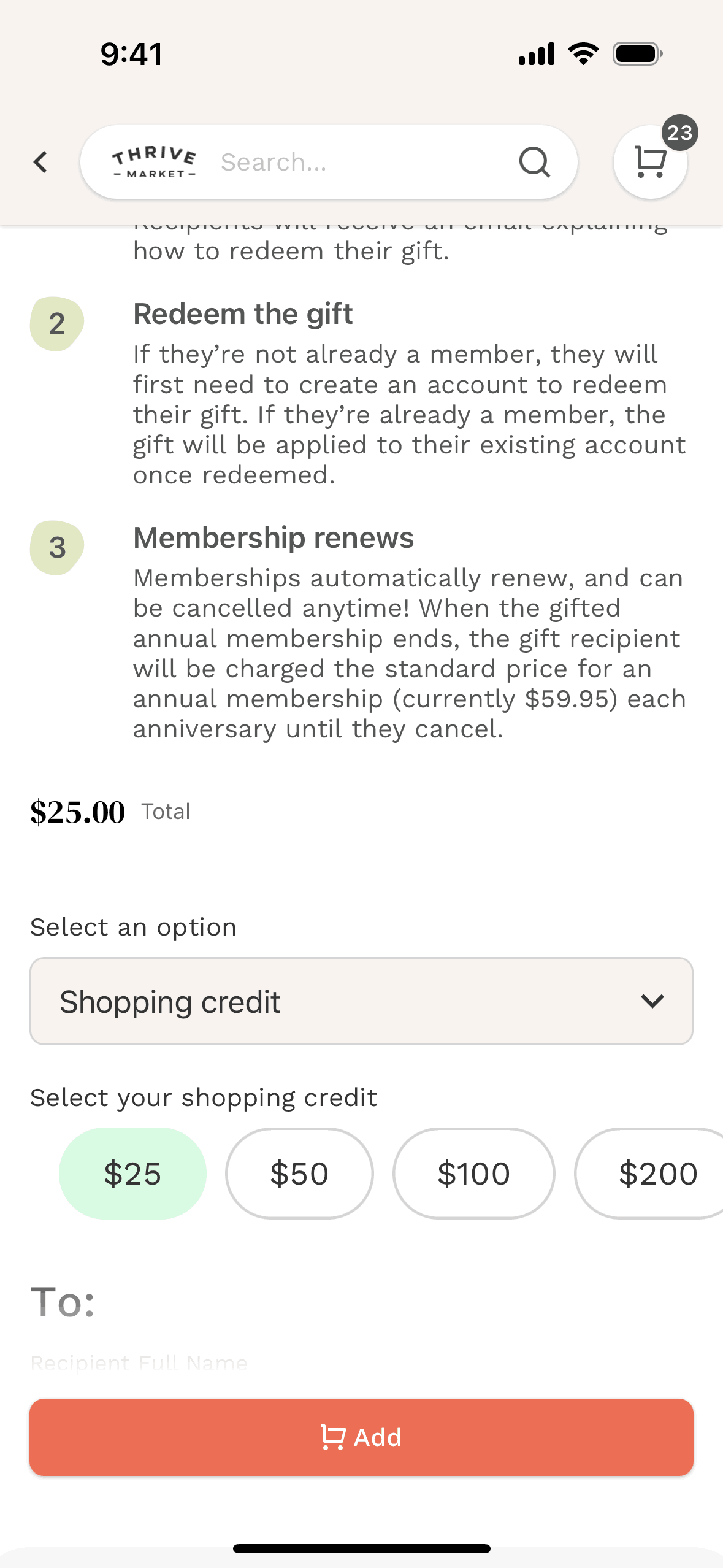This screenshot has height=1568, width=723.
Task: Click in the Search field
Action: (x=362, y=163)
